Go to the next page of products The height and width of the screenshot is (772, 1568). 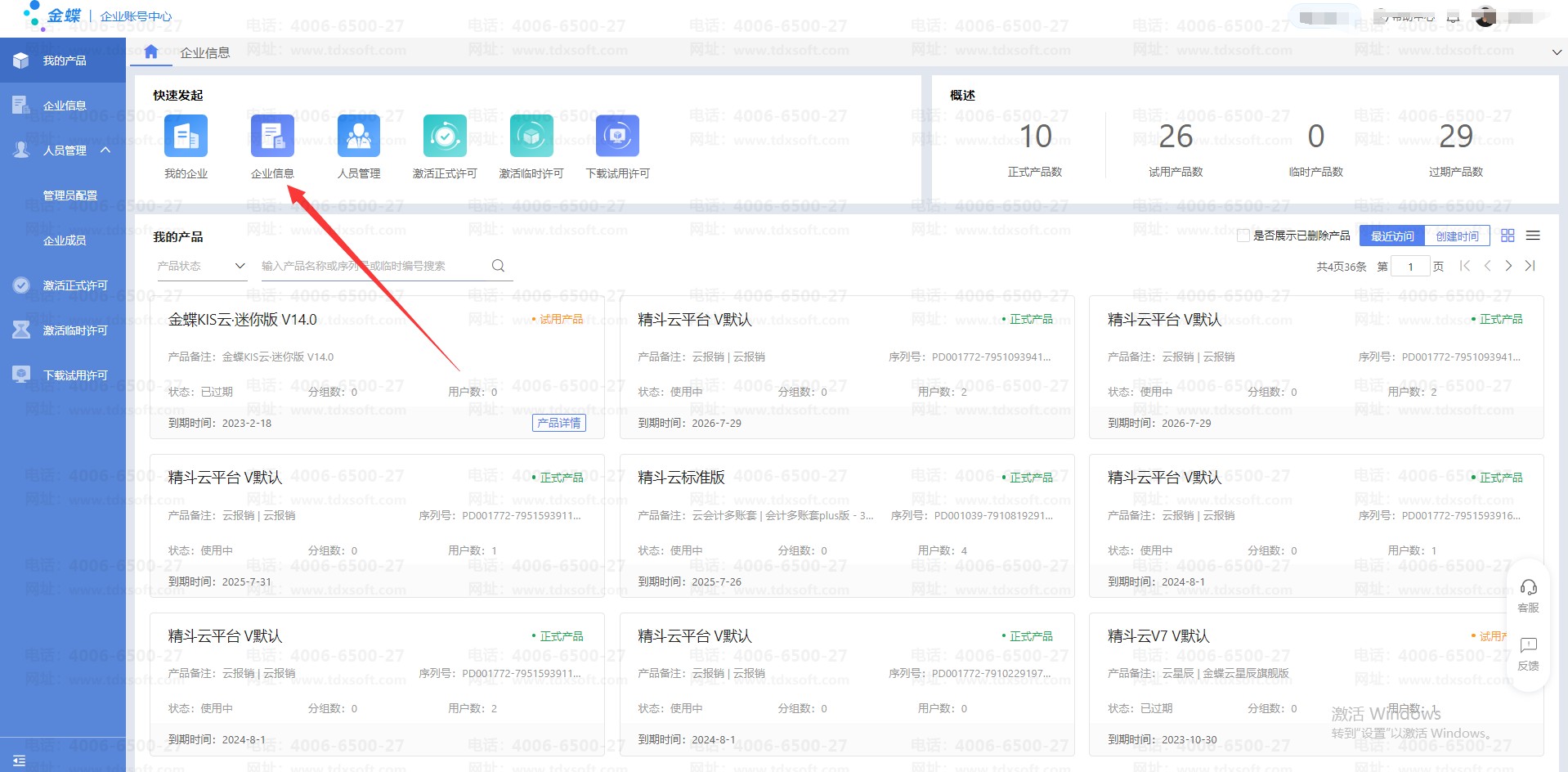tap(1508, 266)
